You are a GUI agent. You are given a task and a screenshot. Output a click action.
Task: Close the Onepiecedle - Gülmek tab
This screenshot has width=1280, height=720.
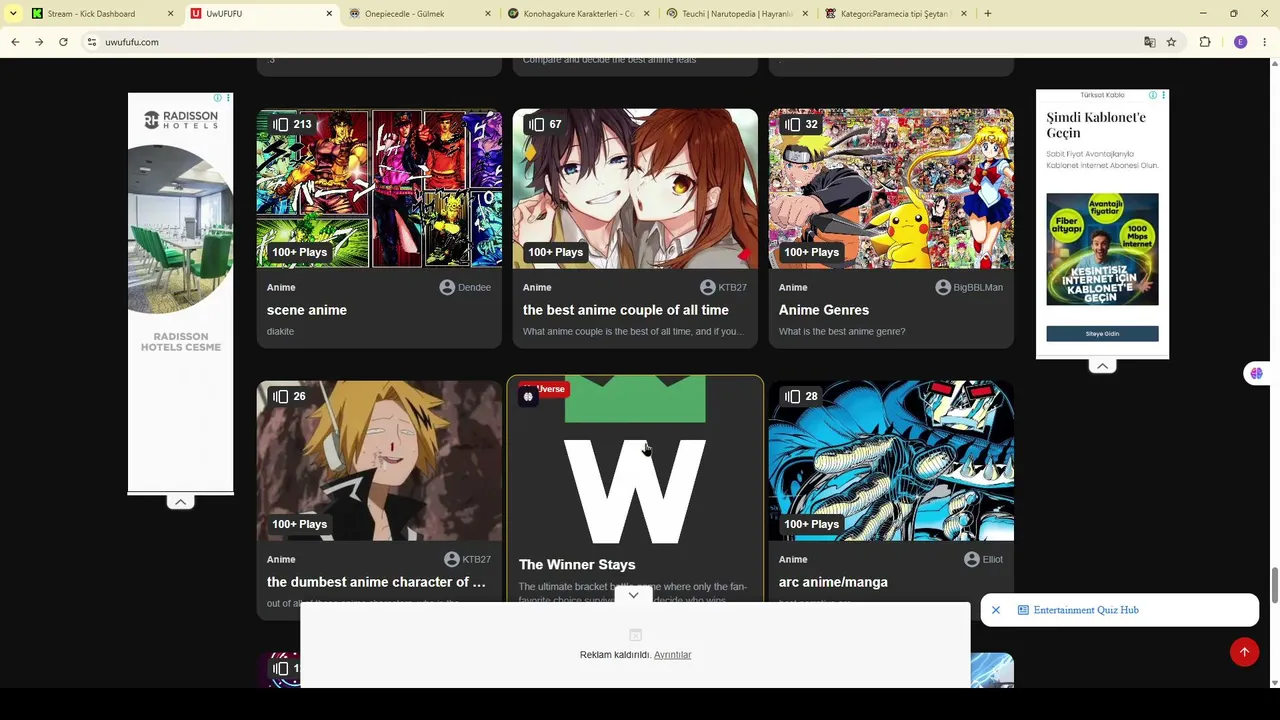point(488,14)
